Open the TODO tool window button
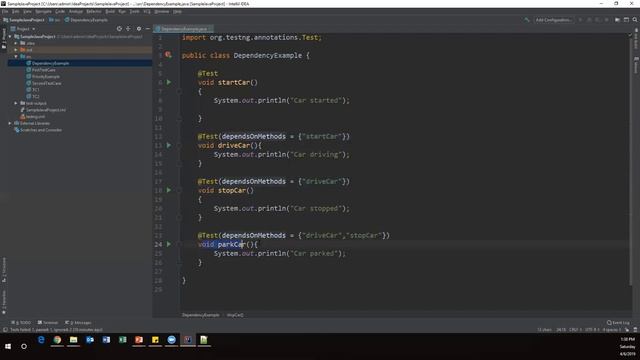 (21, 322)
